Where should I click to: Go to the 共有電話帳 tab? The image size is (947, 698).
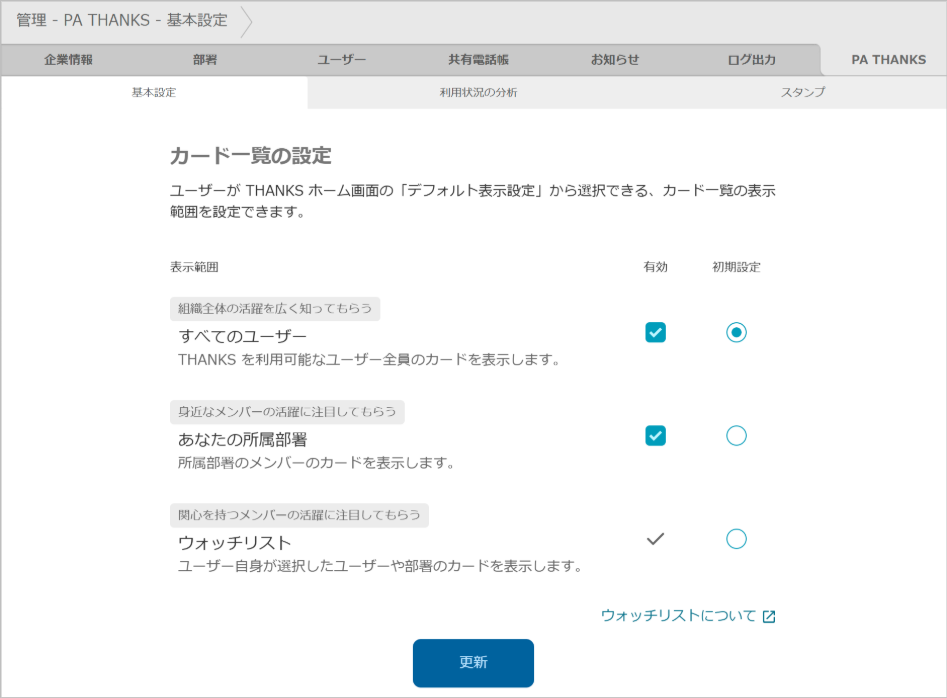click(478, 60)
